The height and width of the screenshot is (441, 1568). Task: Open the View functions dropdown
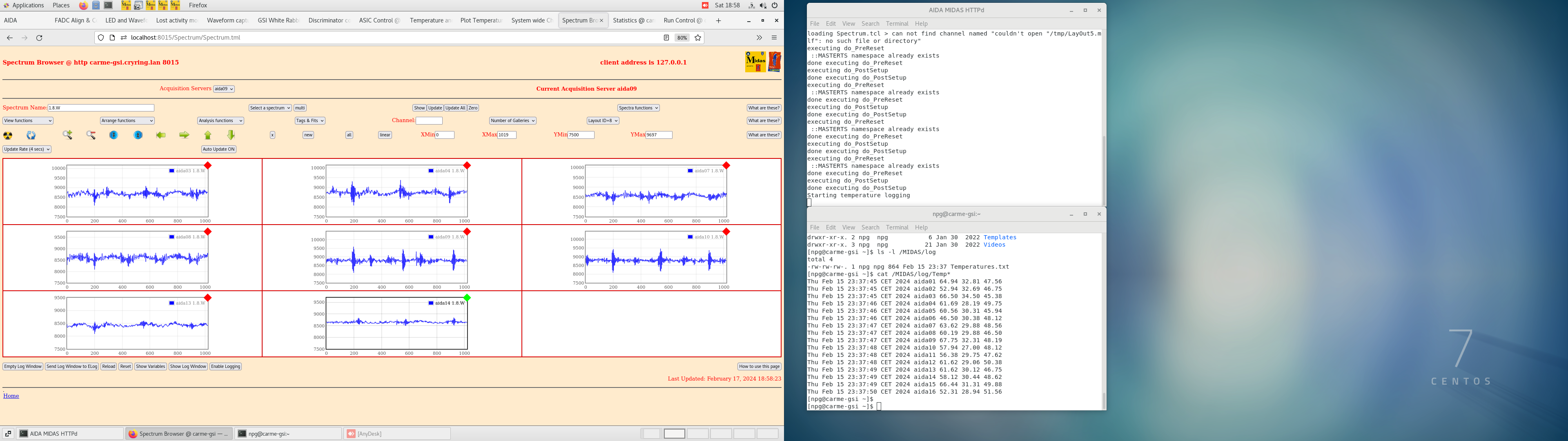(x=27, y=120)
